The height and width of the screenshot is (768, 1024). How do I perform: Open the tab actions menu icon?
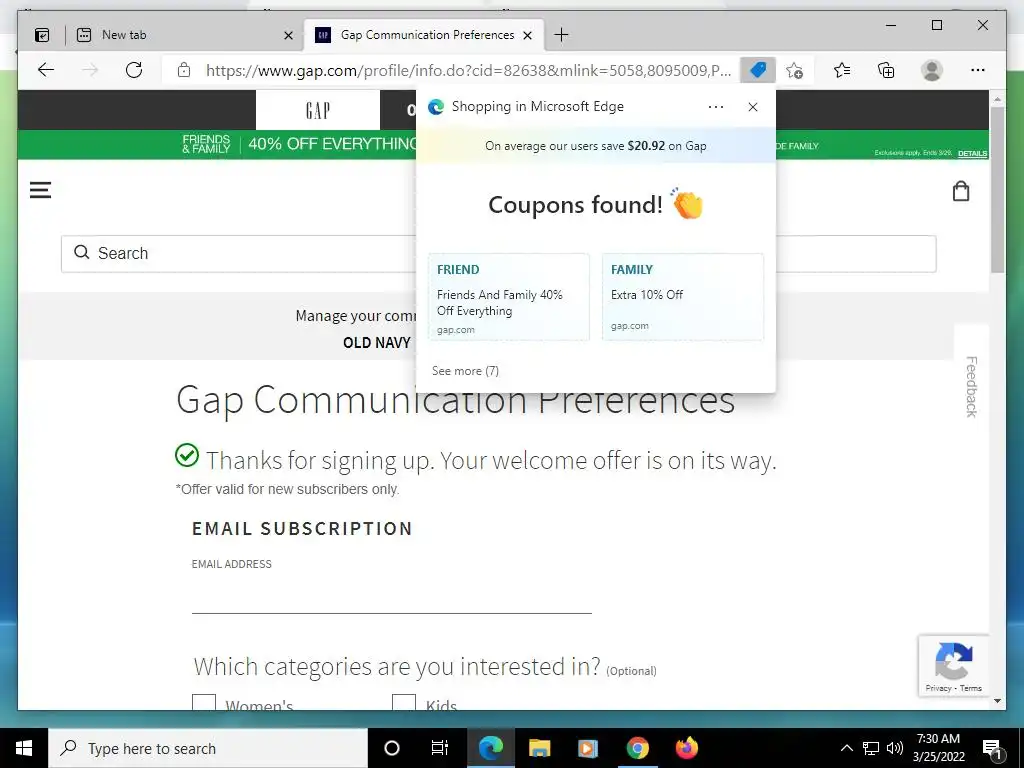(x=42, y=35)
